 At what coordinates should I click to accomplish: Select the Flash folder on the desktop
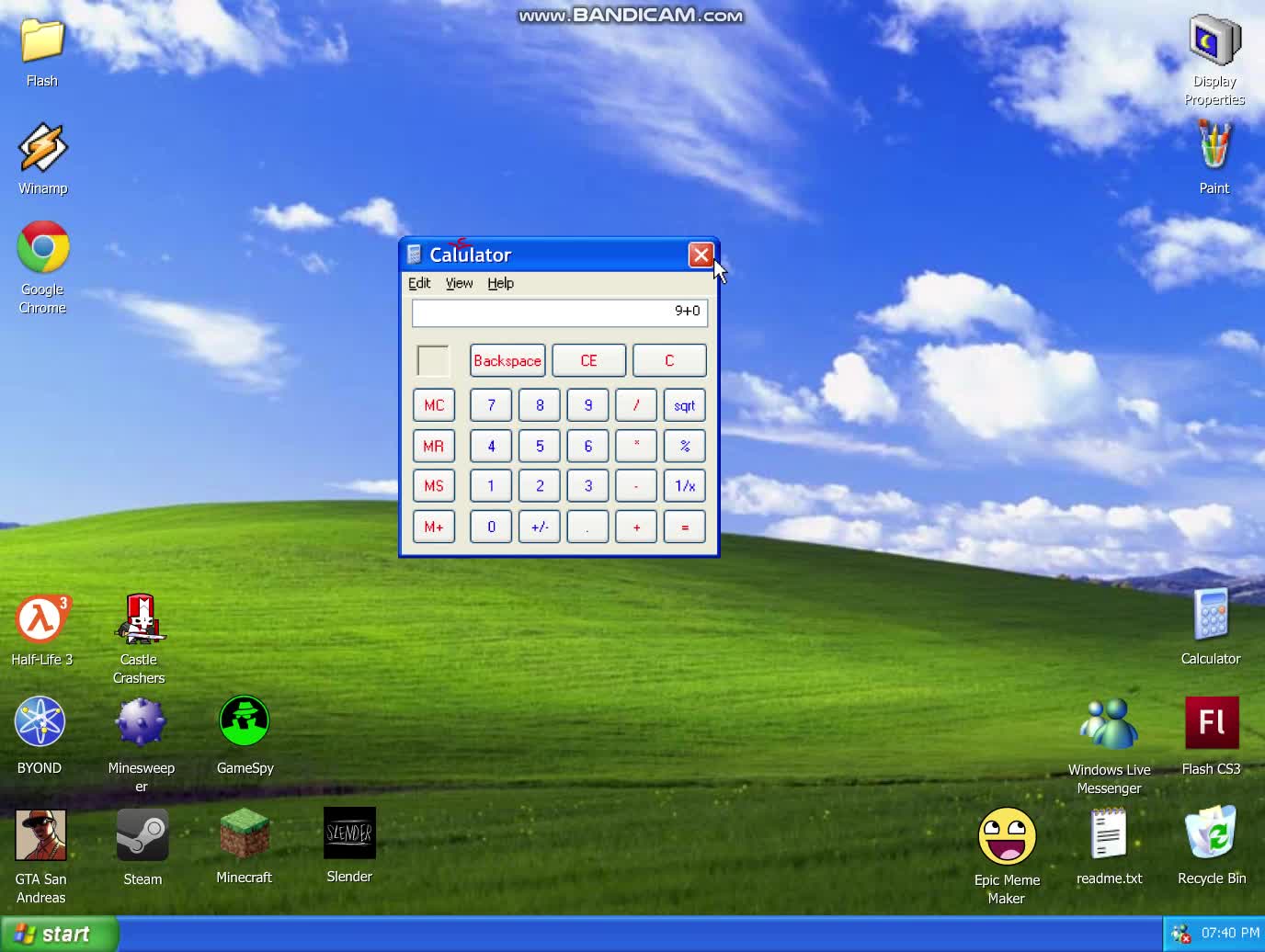tap(42, 41)
